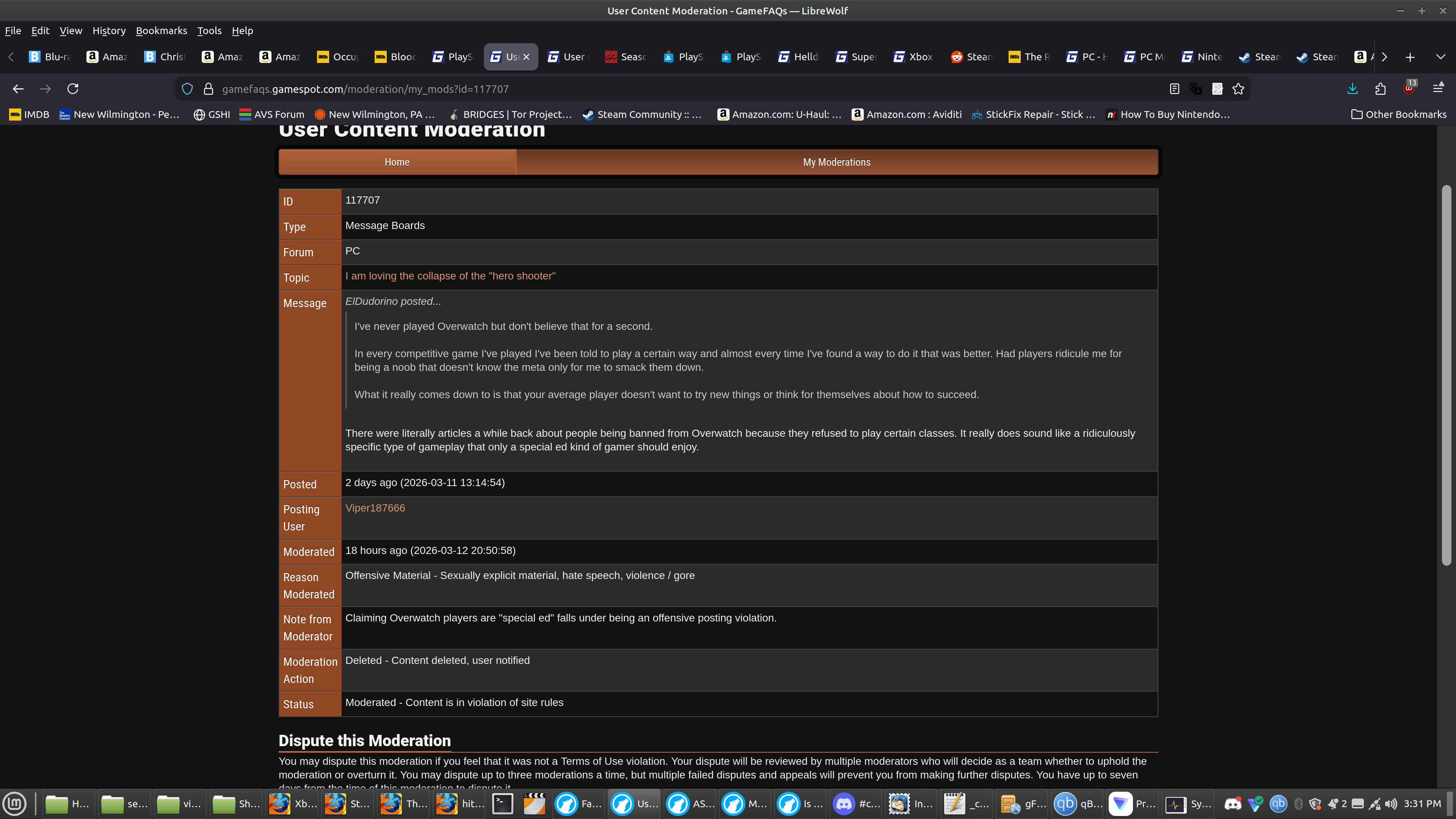Click the translate page icon
Image resolution: width=1456 pixels, height=819 pixels.
(x=1196, y=89)
